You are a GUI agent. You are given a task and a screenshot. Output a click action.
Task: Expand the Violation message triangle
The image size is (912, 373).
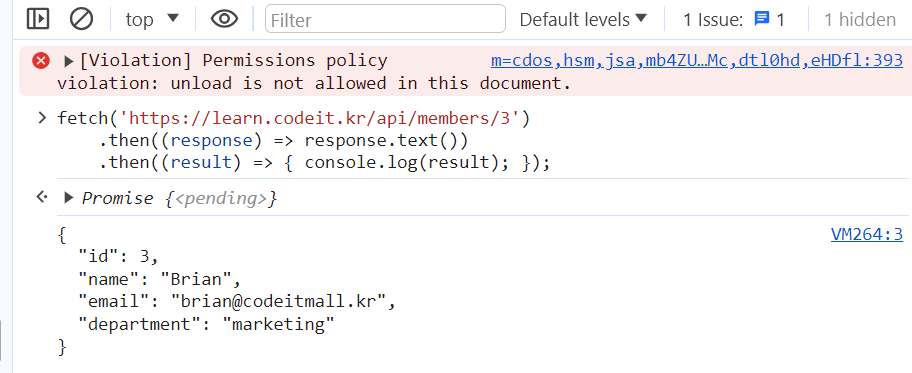(x=69, y=61)
